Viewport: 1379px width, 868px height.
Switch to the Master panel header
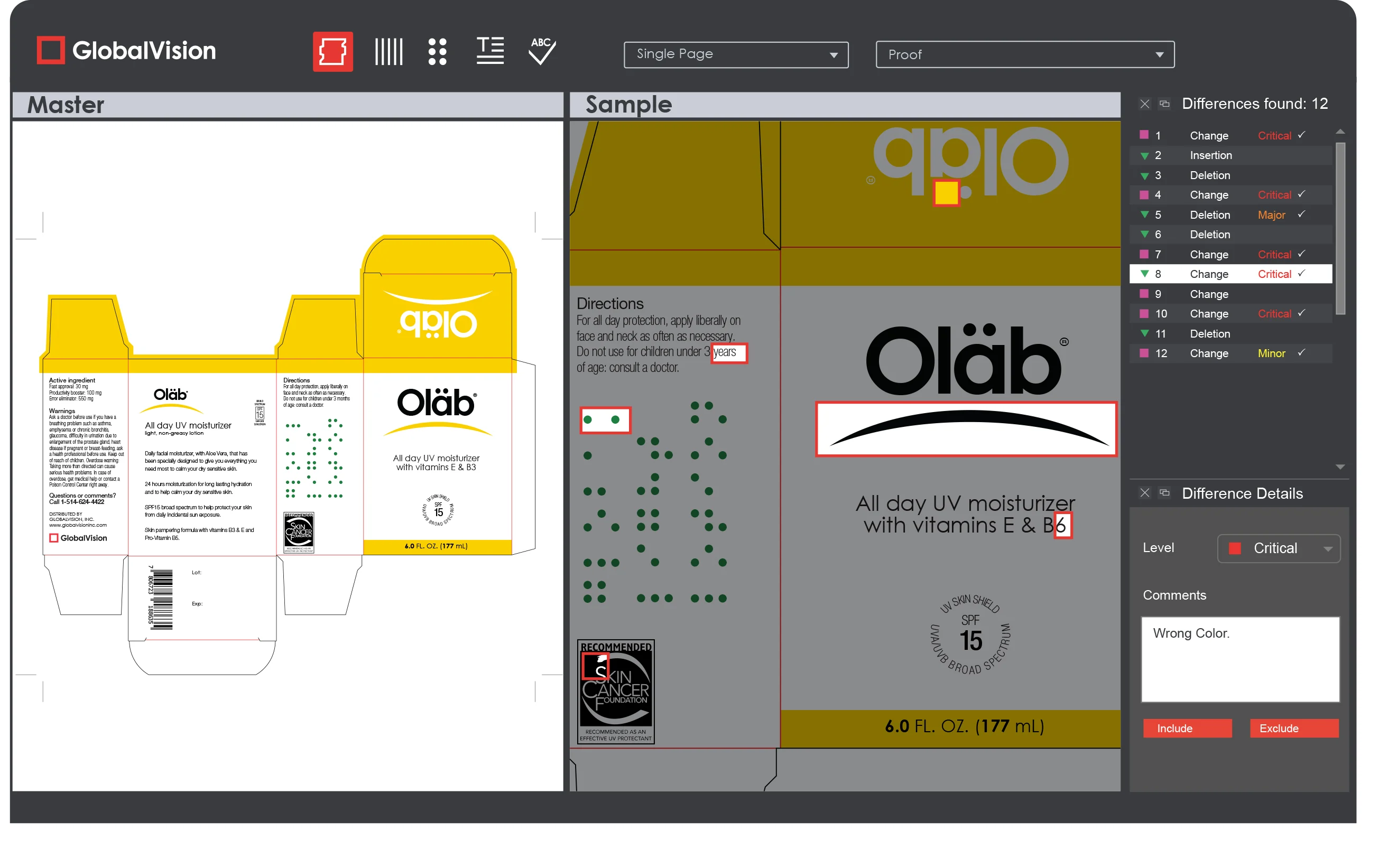click(x=66, y=104)
